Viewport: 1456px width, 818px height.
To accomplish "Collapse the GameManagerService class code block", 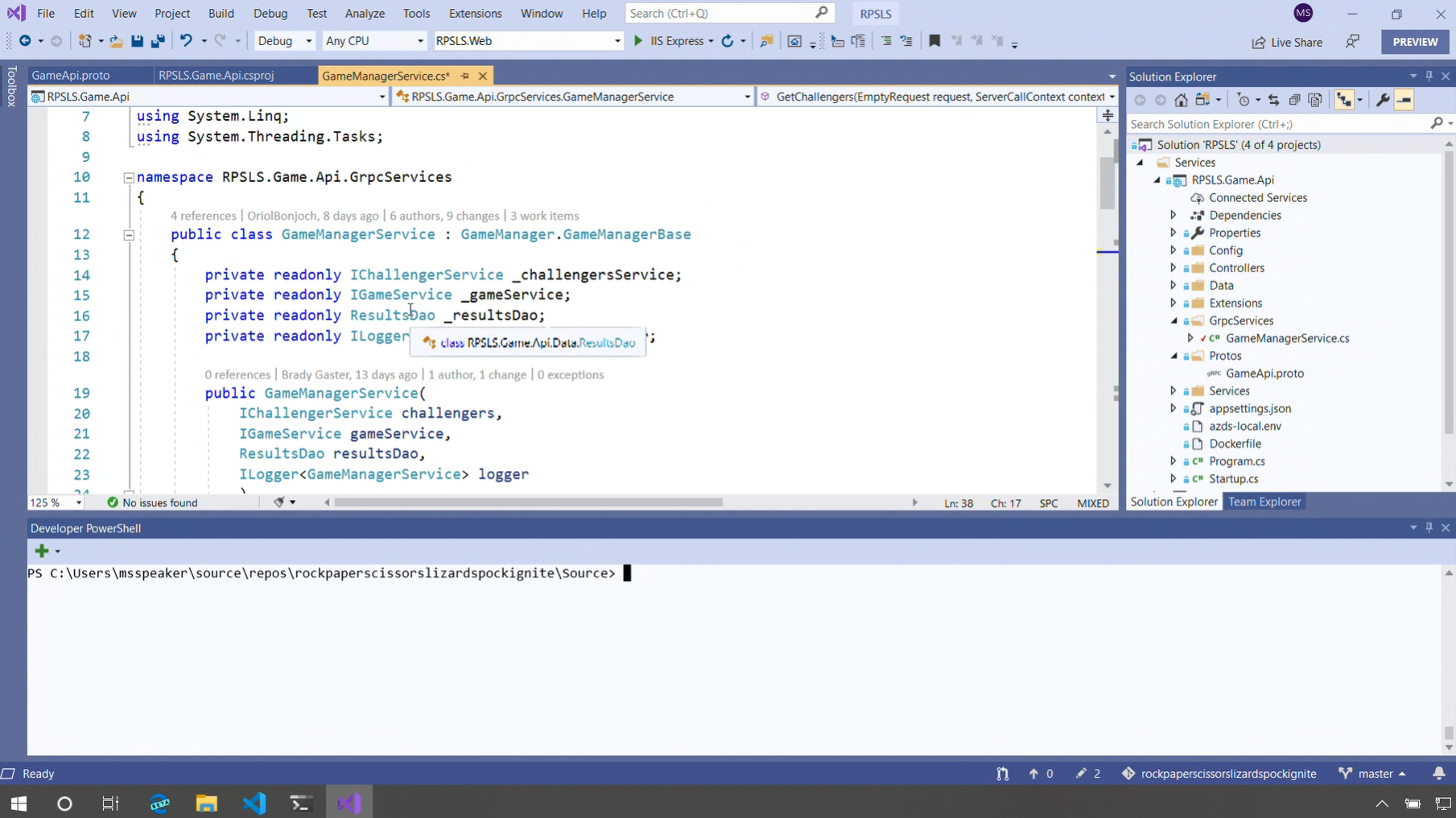I will 129,235.
